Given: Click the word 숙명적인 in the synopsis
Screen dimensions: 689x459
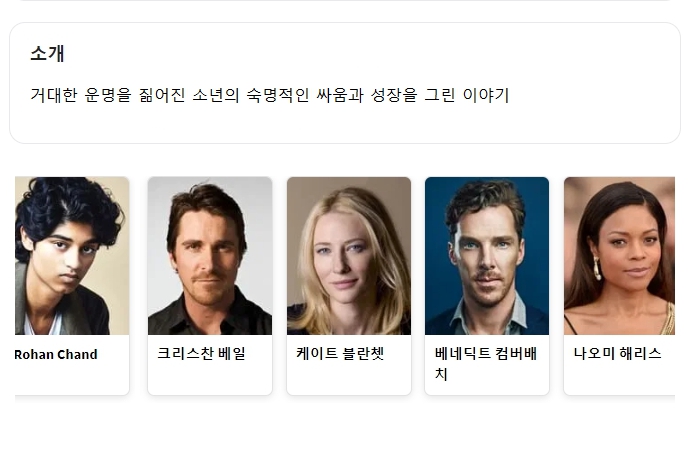Looking at the screenshot, I should [x=277, y=95].
